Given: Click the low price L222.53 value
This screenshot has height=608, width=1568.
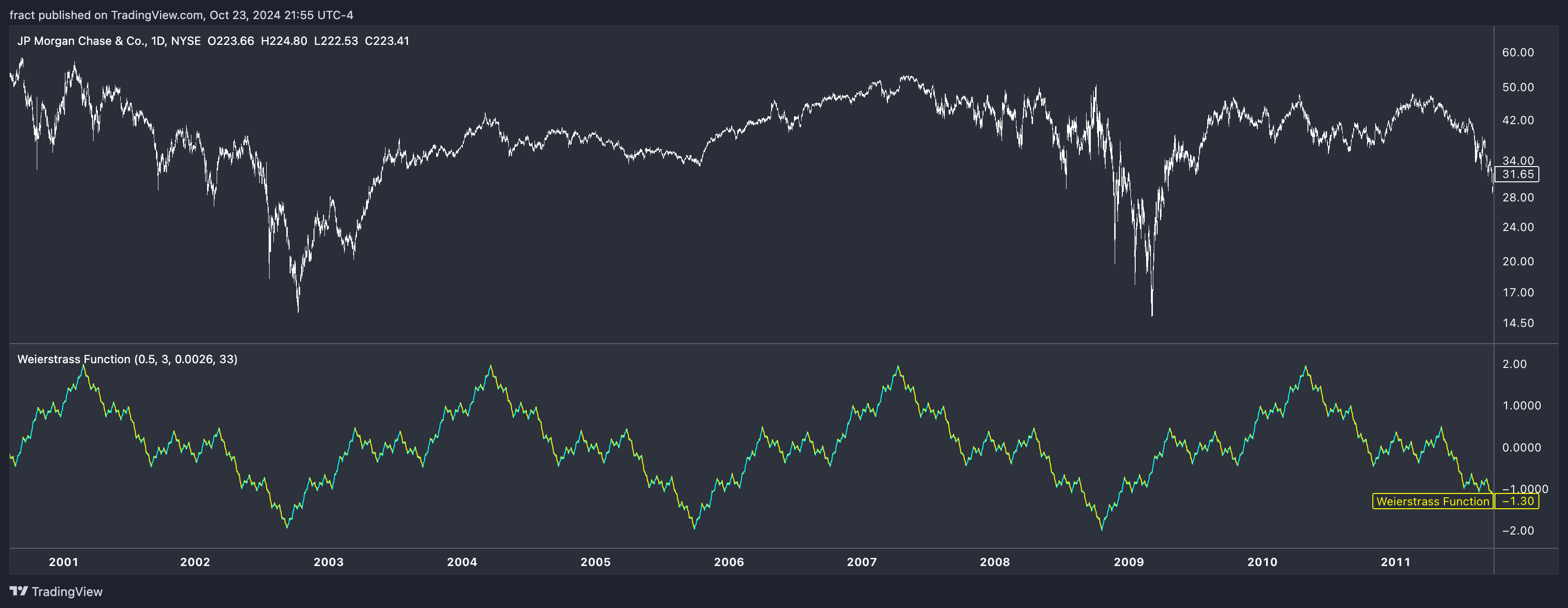Looking at the screenshot, I should coord(336,41).
